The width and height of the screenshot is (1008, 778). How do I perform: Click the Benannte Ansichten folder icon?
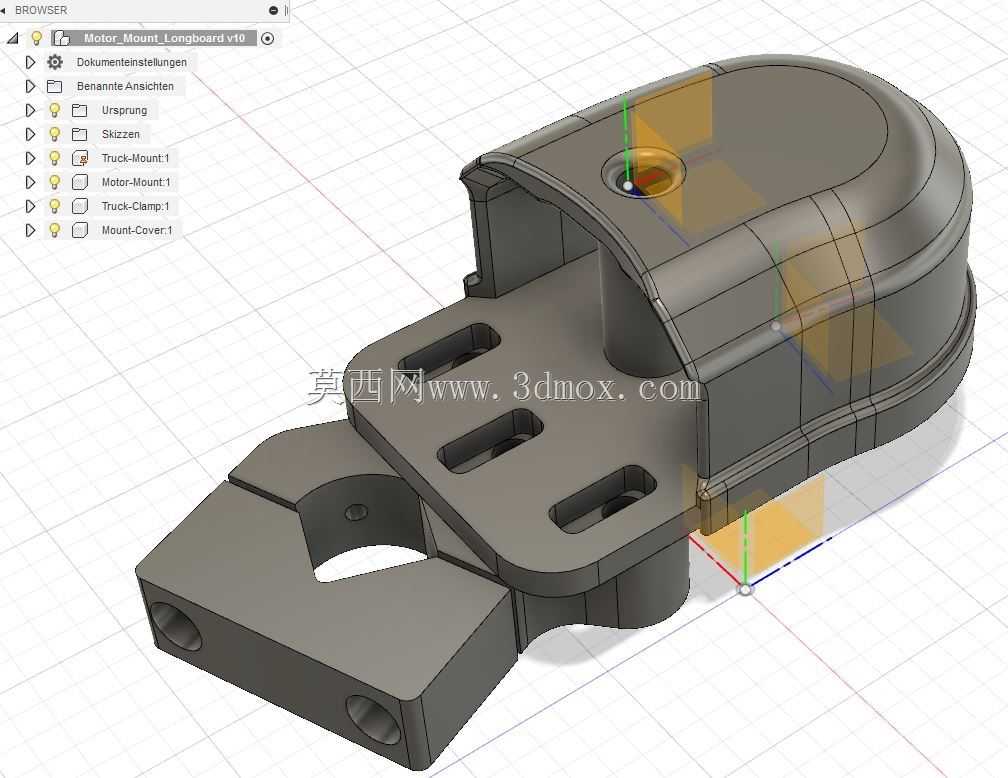pyautogui.click(x=55, y=86)
